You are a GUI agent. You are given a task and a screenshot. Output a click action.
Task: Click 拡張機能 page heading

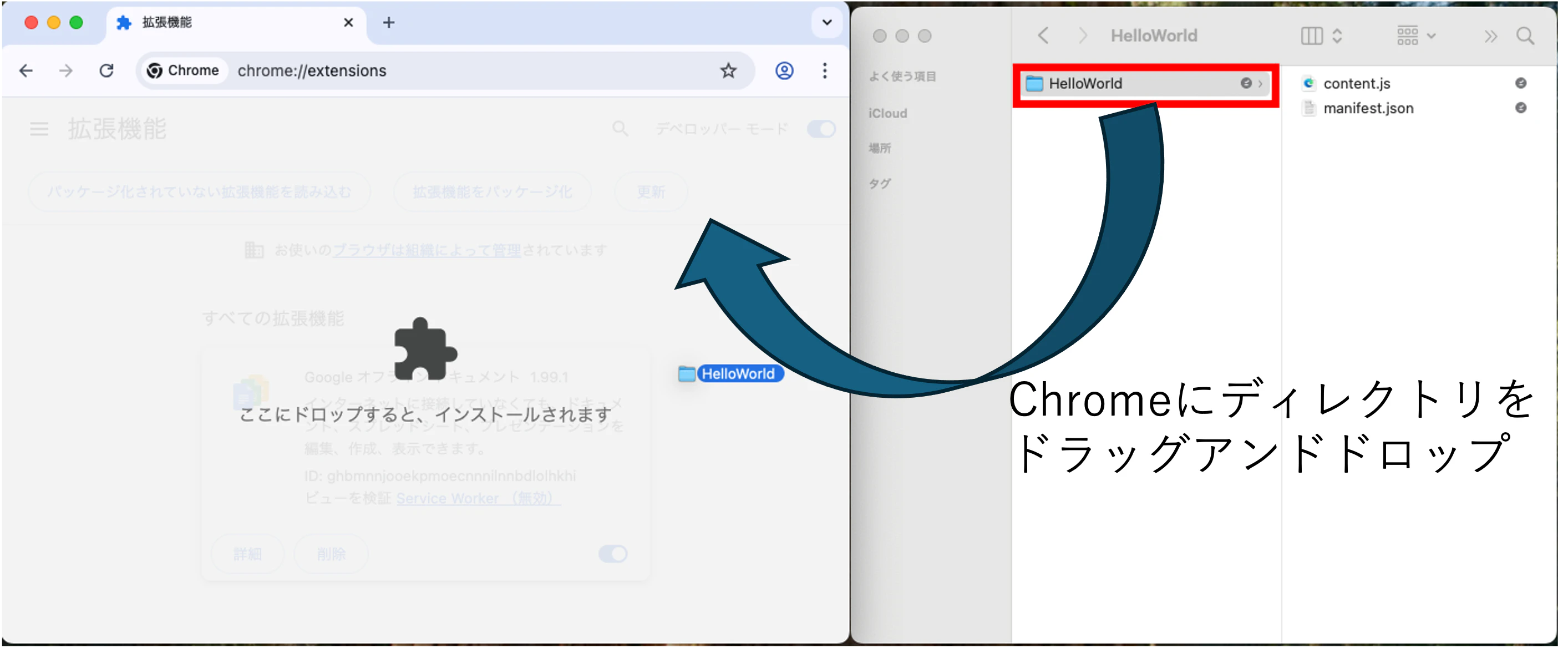(x=116, y=129)
